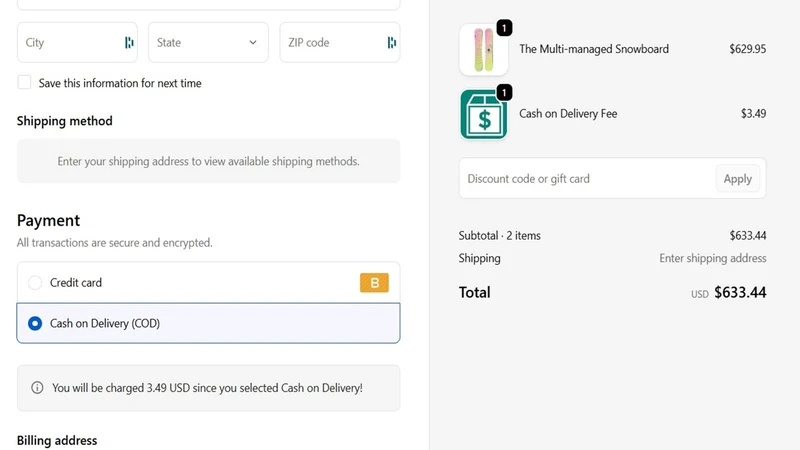Click the quantity badge on the snowboard image
Viewport: 800px width, 450px height.
[x=504, y=28]
